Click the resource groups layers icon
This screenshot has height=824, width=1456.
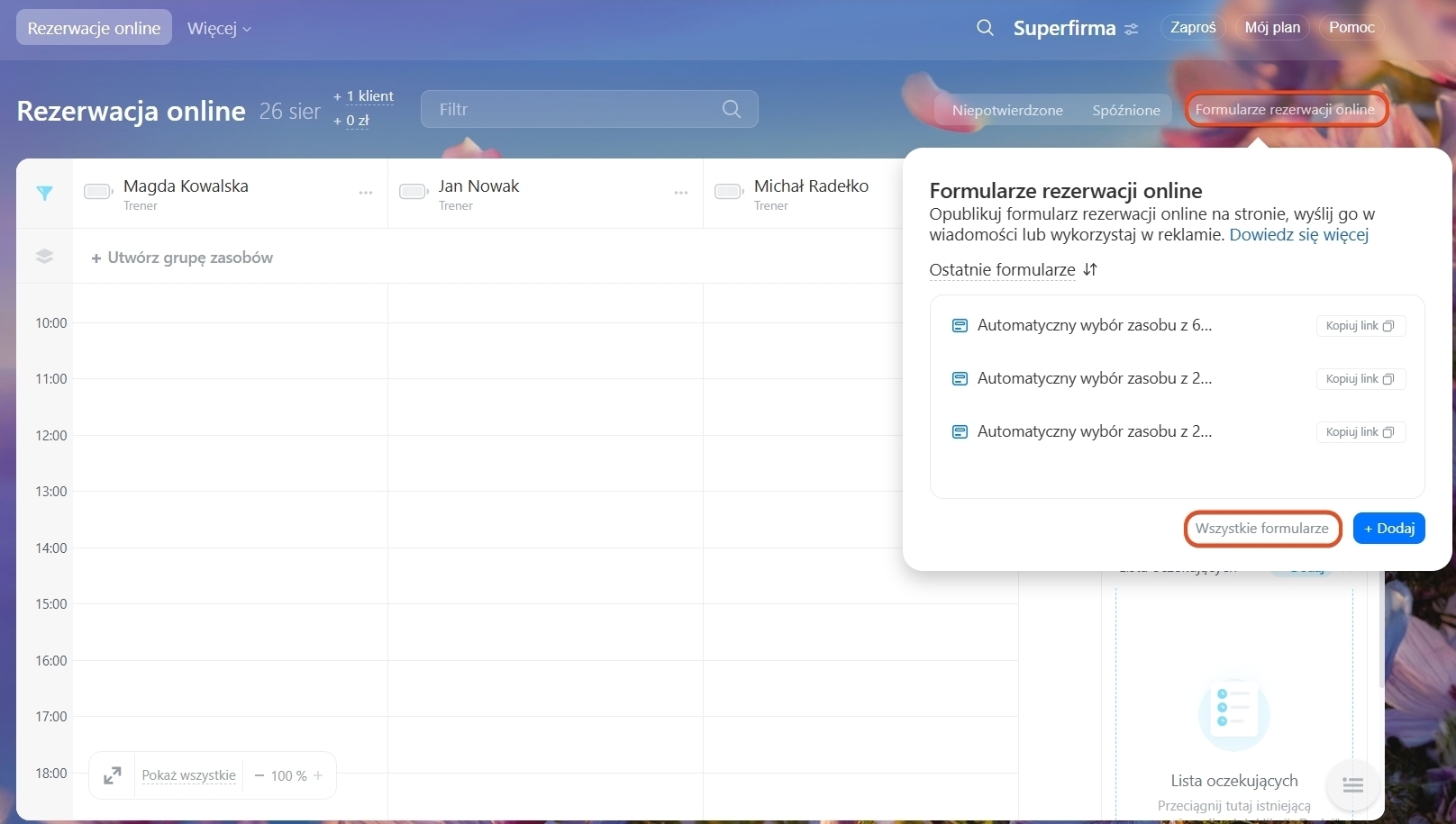pos(44,257)
